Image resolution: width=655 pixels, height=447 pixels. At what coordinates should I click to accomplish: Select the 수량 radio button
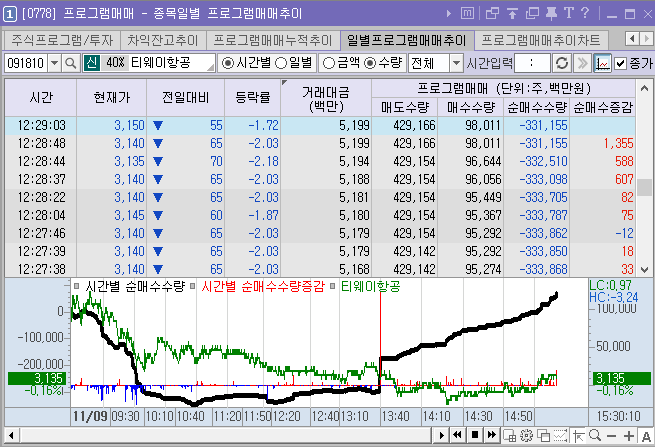point(370,63)
